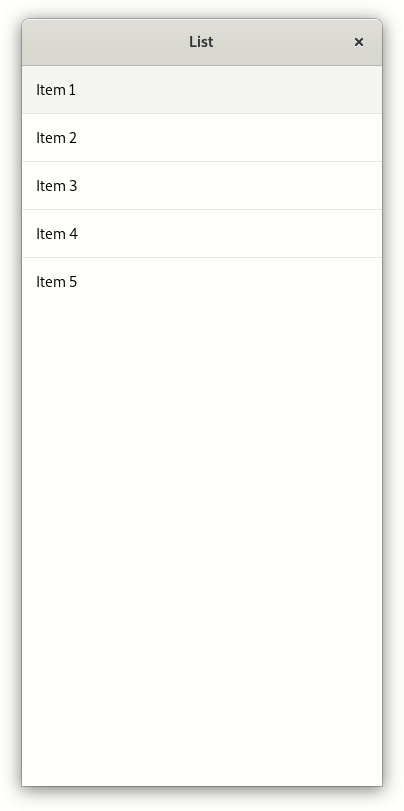Viewport: 404px width, 811px height.
Task: Click the Item 2 text label
Action: (x=56, y=138)
